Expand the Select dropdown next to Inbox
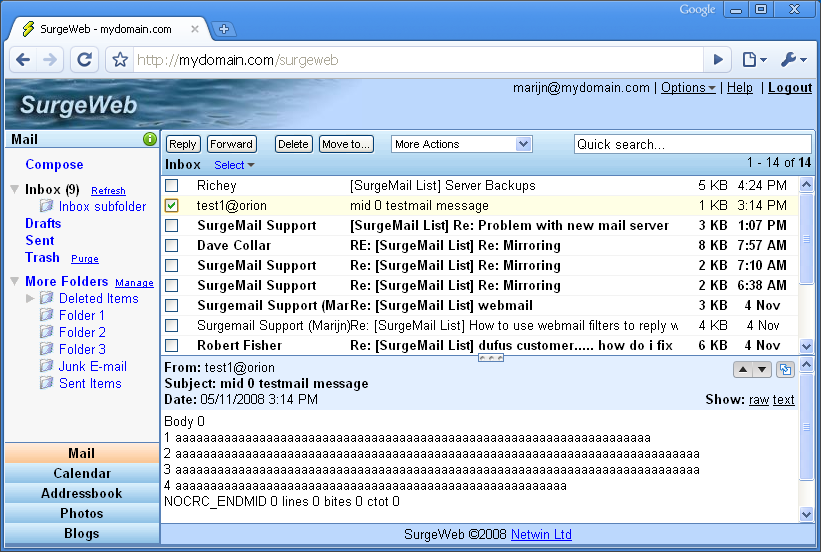The image size is (821, 552). [234, 165]
